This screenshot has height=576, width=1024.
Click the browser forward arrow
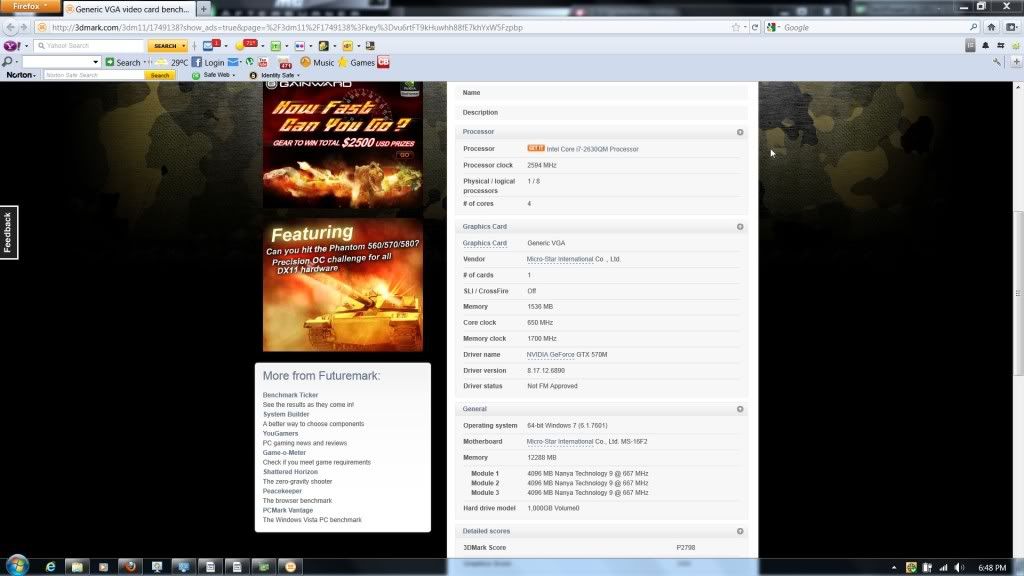pos(24,27)
